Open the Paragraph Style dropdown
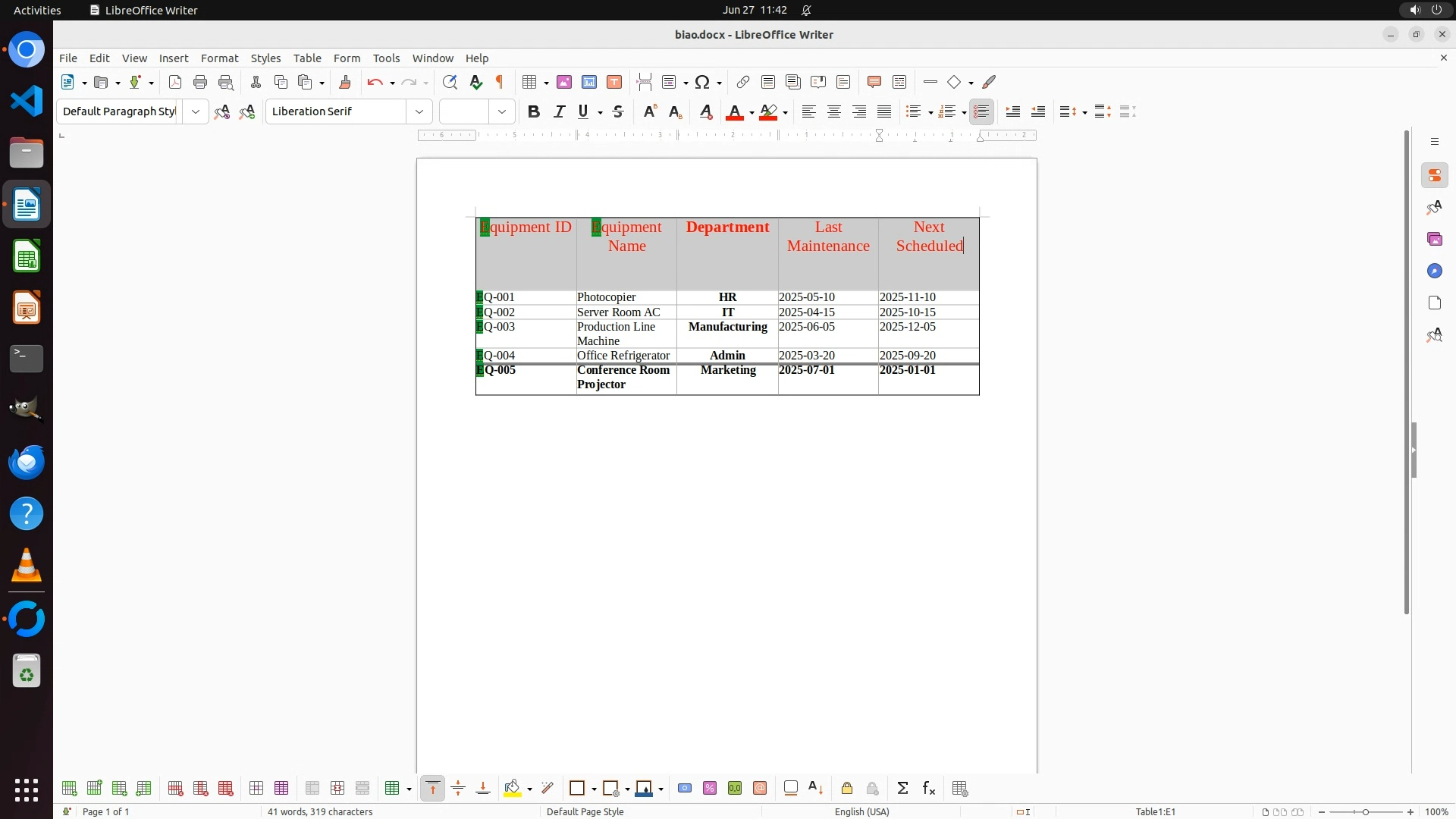The width and height of the screenshot is (1456, 819). (x=196, y=112)
